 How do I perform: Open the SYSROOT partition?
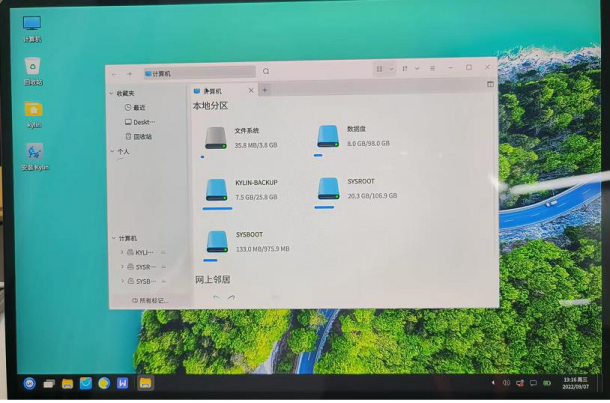[x=328, y=188]
